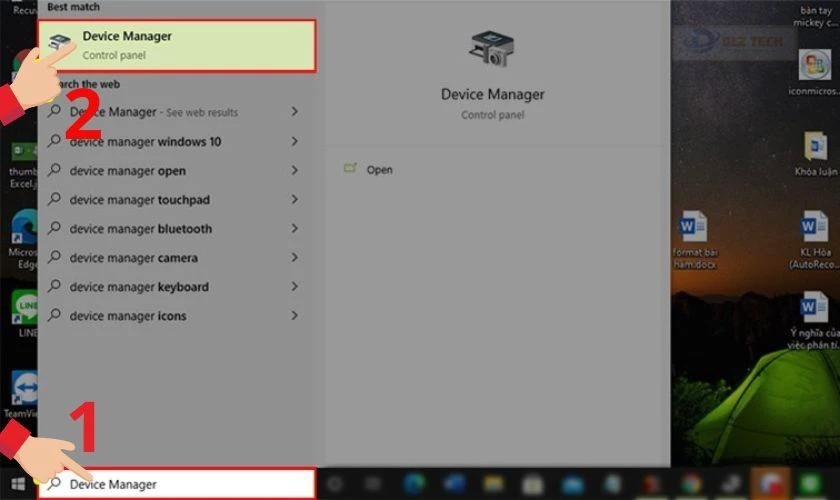Open the LINE desktop shortcut

(x=25, y=314)
